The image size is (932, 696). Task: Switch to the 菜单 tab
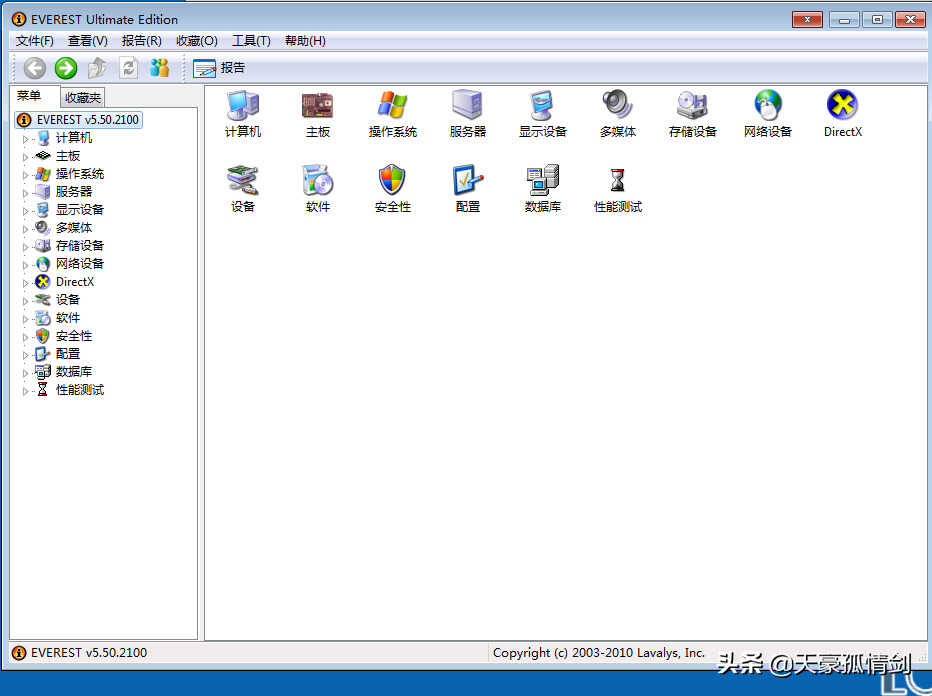coord(29,96)
